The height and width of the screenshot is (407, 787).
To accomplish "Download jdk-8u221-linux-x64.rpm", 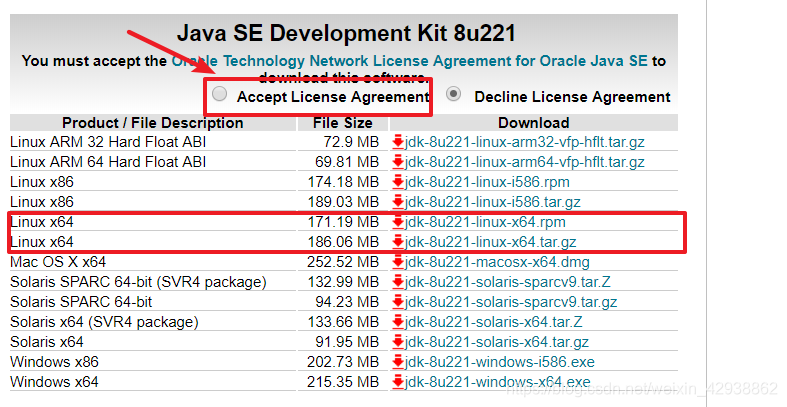I will point(485,222).
